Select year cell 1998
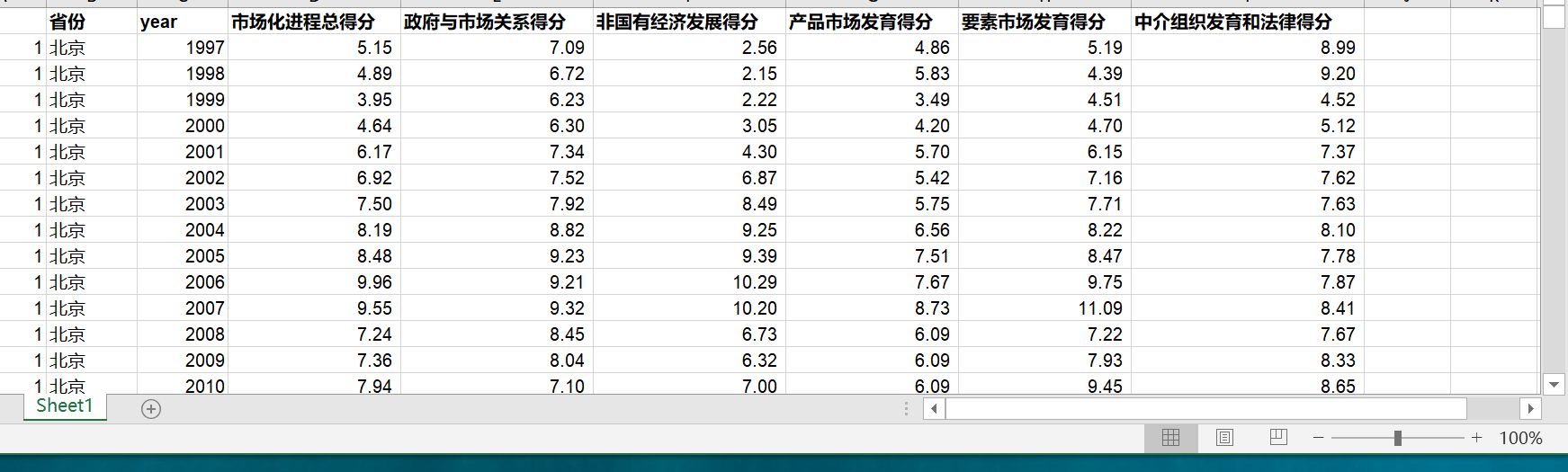The height and width of the screenshot is (472, 1568). (x=183, y=74)
